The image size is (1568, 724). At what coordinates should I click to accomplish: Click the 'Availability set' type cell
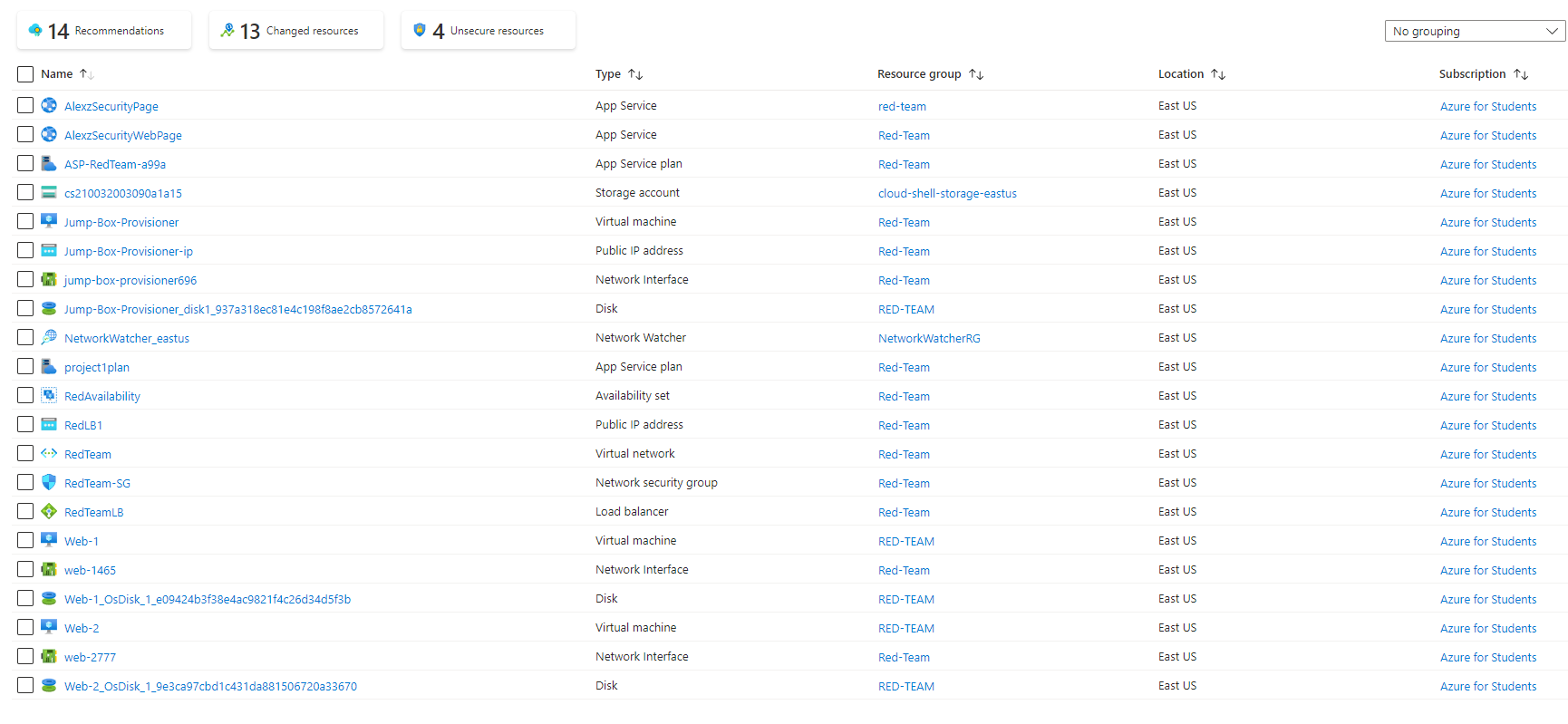tap(633, 395)
